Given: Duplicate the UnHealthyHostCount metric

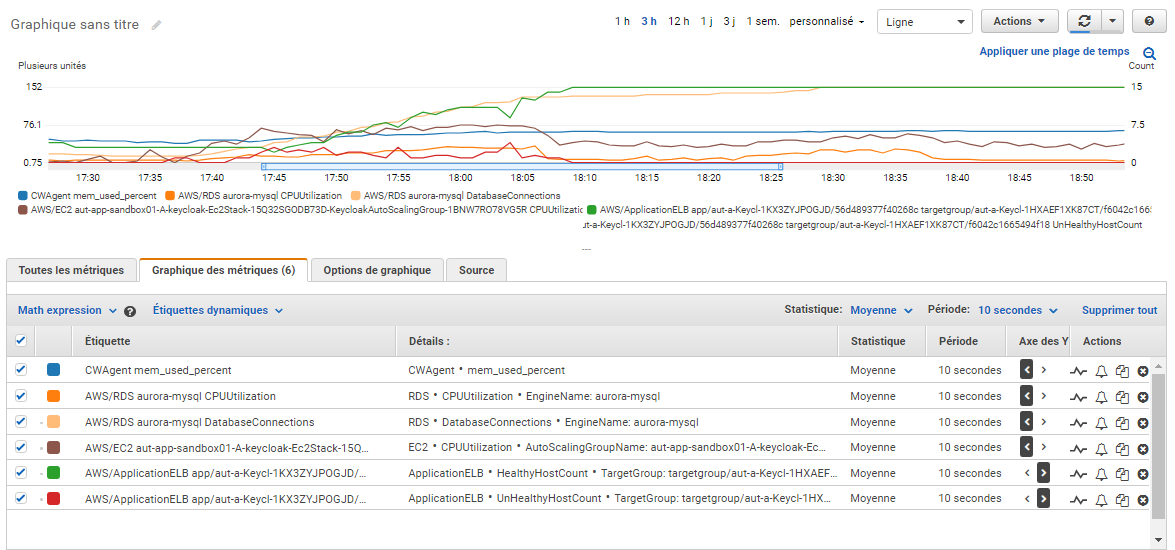Looking at the screenshot, I should click(1122, 500).
